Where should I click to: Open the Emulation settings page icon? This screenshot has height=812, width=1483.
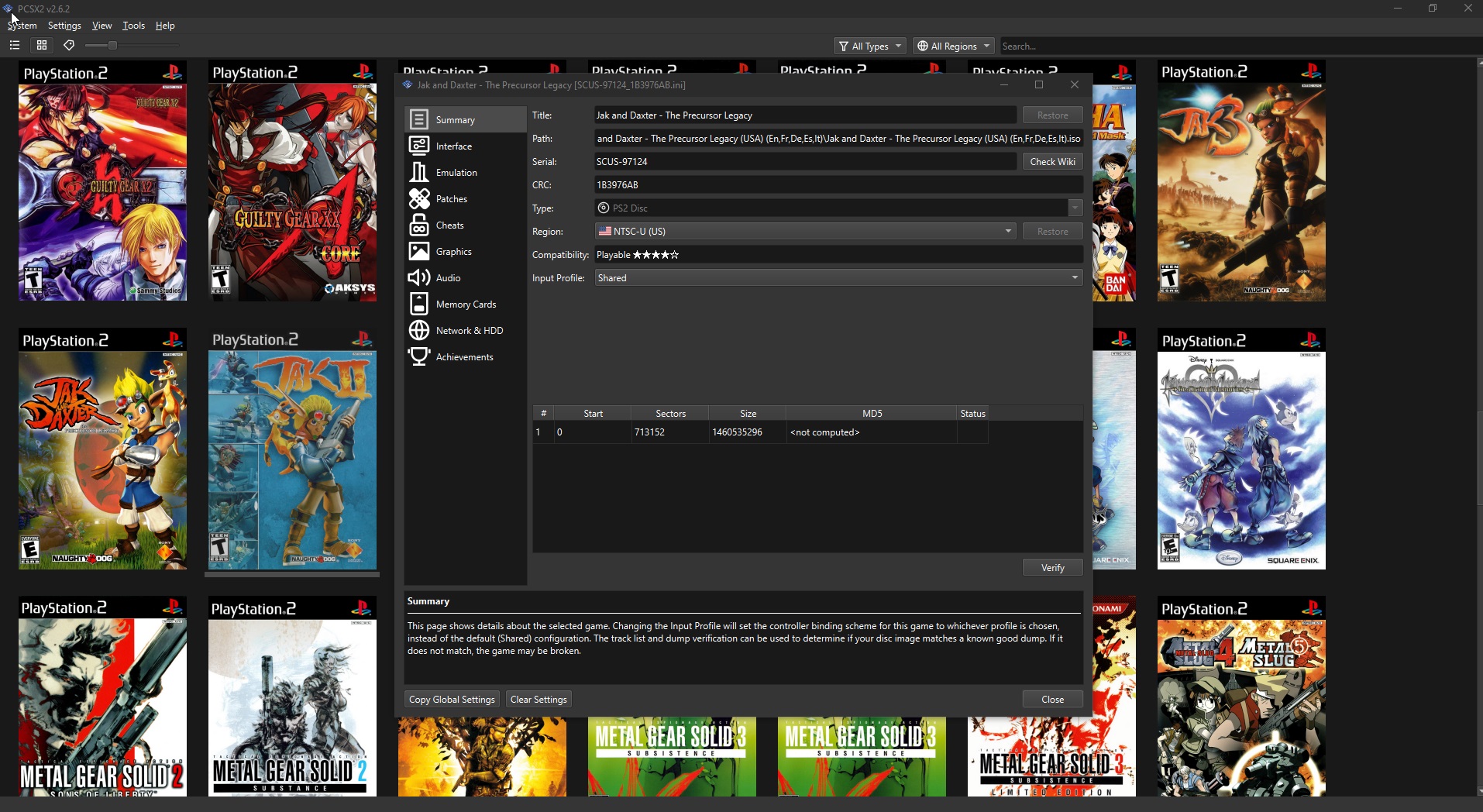(x=419, y=172)
